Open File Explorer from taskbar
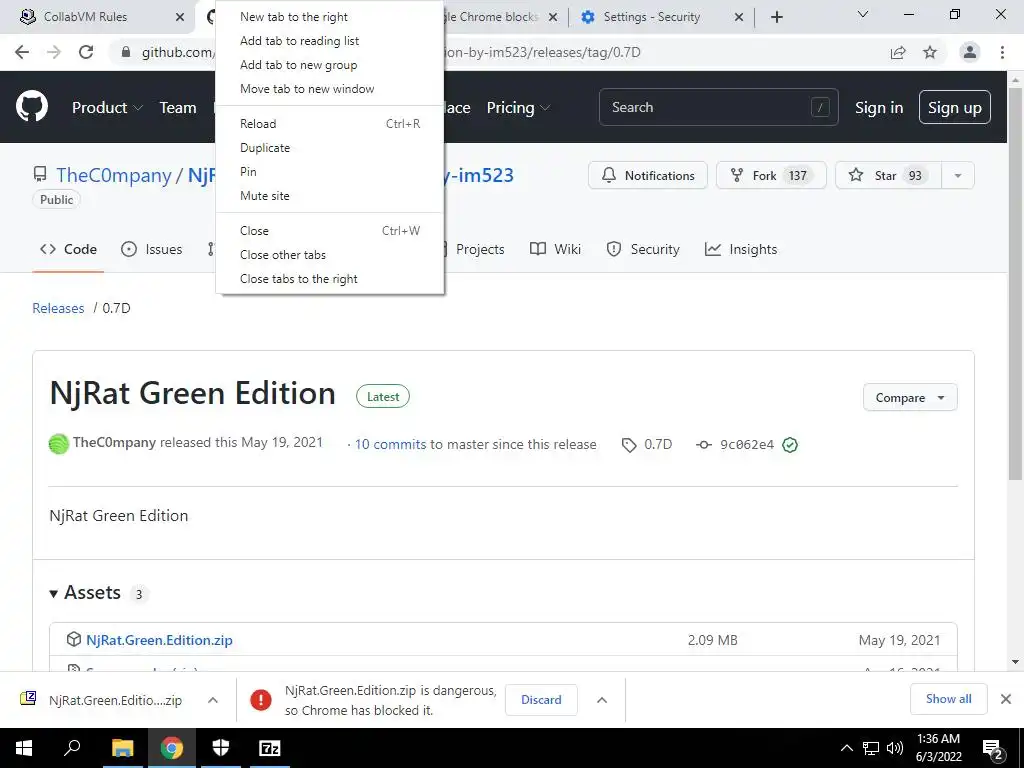Screen dimensions: 1024x768 [x=122, y=748]
